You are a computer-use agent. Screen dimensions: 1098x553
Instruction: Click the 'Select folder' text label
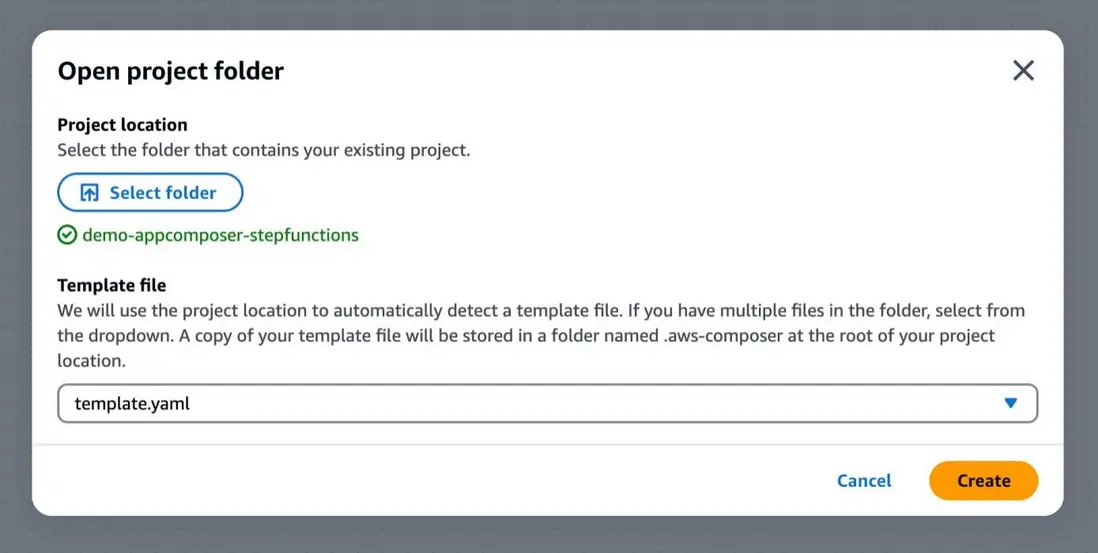[x=163, y=193]
